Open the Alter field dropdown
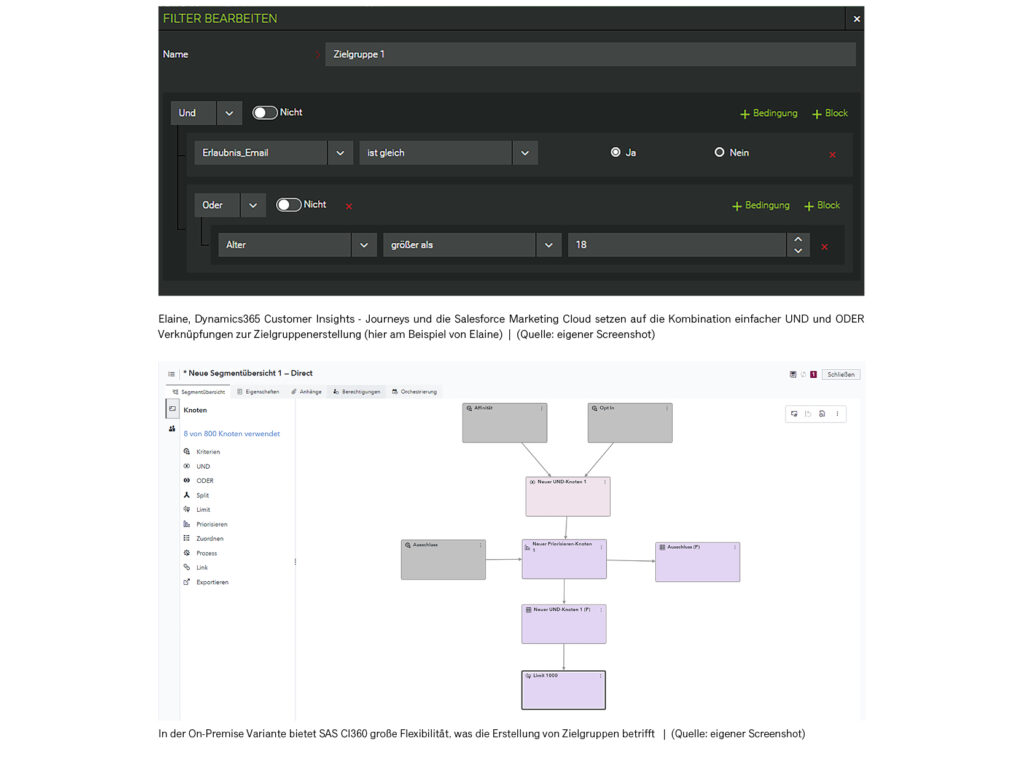The width and height of the screenshot is (1024, 768). pyautogui.click(x=364, y=245)
